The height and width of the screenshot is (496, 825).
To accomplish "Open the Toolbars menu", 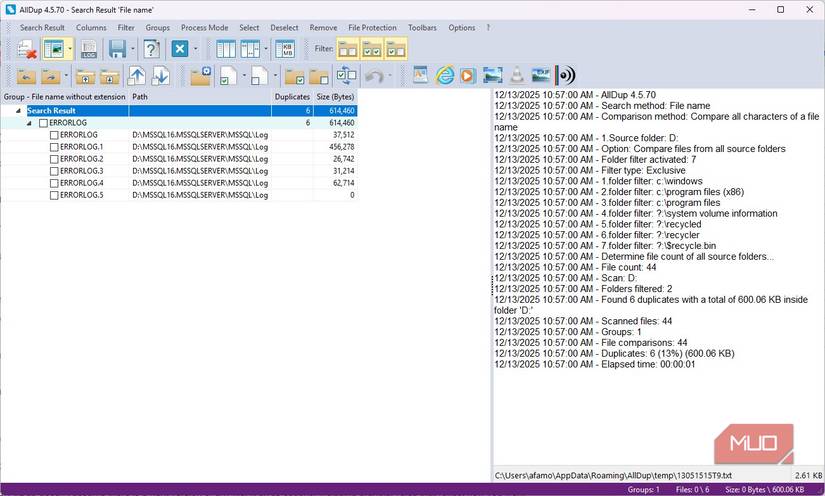I will click(x=422, y=28).
